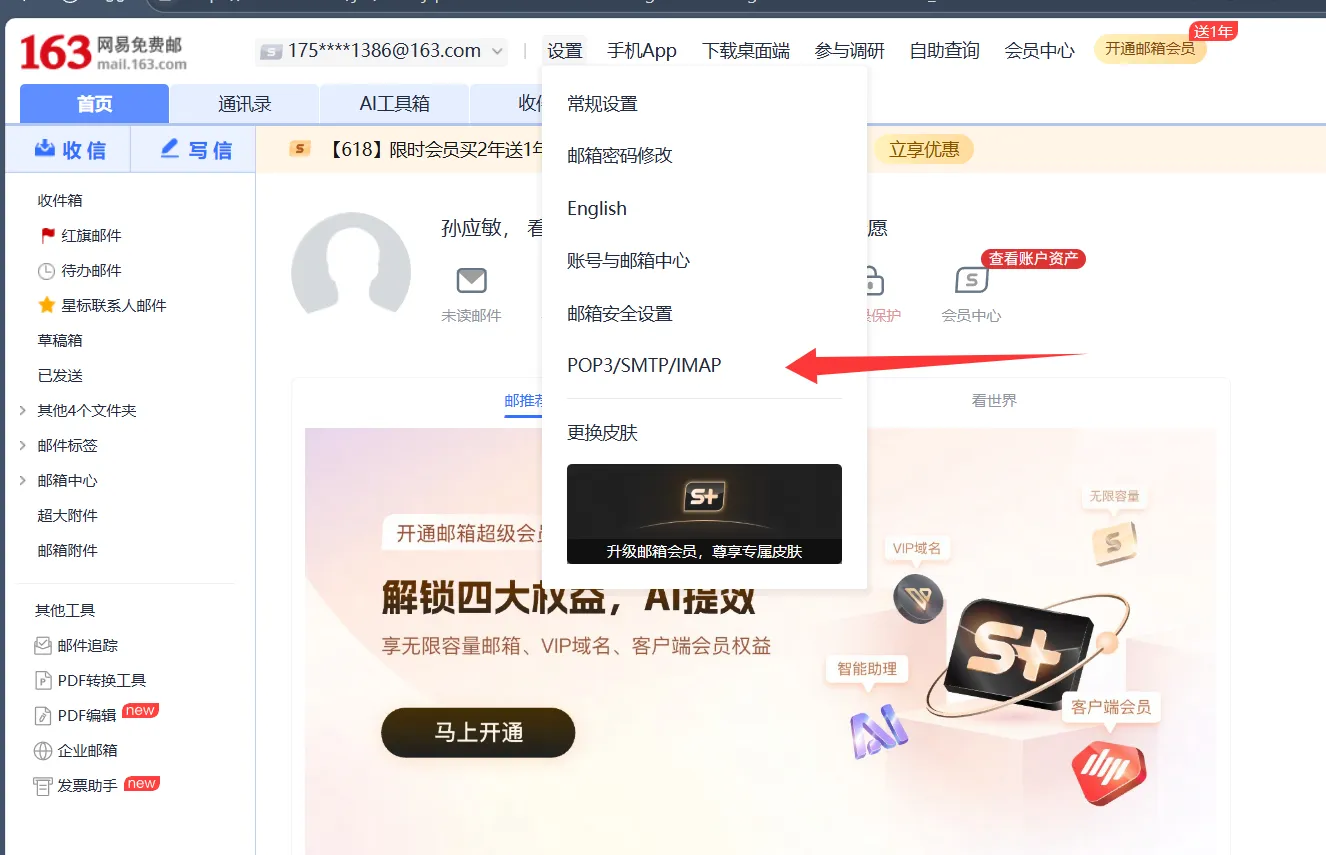This screenshot has width=1326, height=855.
Task: Click the 立享优惠 promotion link
Action: 924,150
